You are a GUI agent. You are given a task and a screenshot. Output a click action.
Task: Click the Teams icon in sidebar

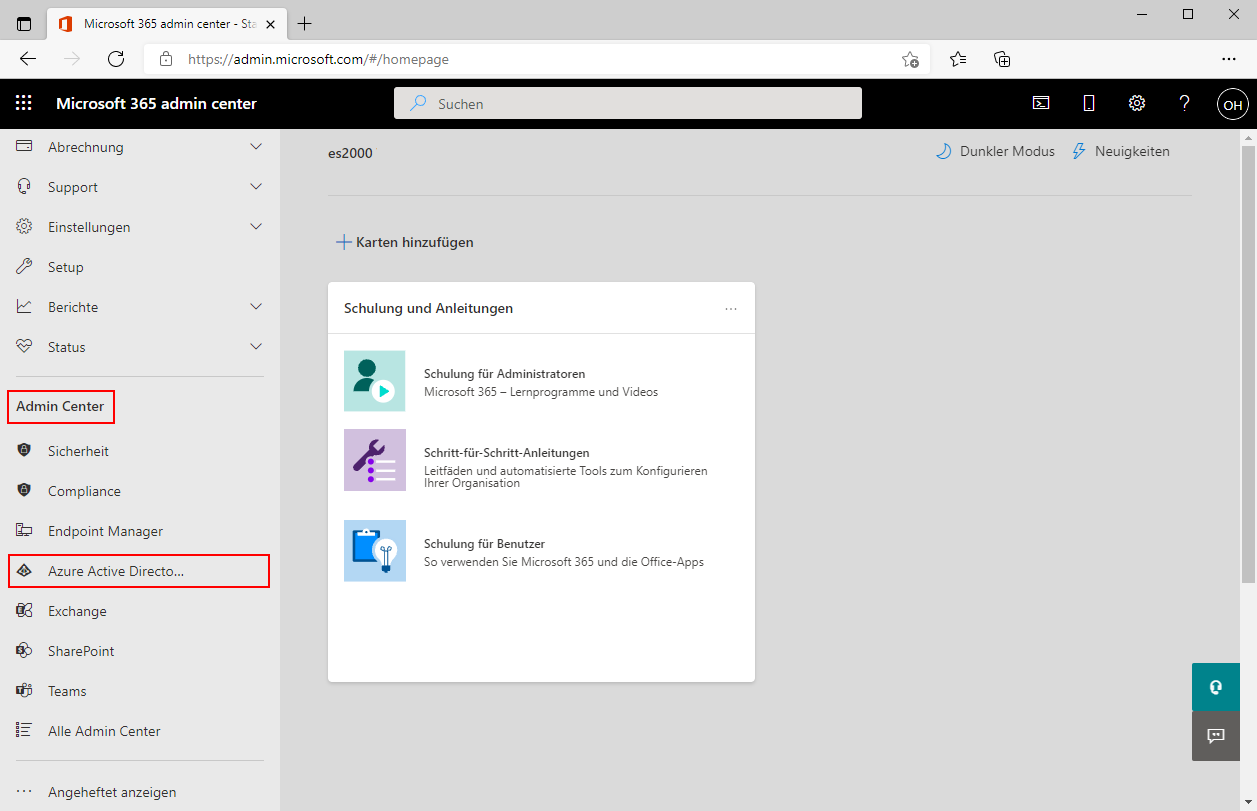(25, 691)
